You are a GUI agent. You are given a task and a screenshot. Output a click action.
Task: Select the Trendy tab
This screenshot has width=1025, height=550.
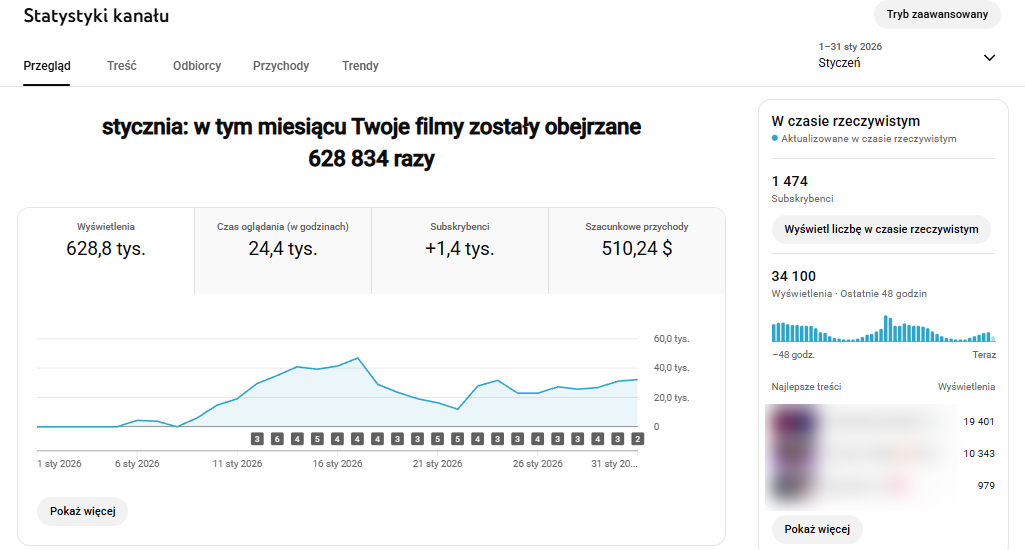point(360,66)
